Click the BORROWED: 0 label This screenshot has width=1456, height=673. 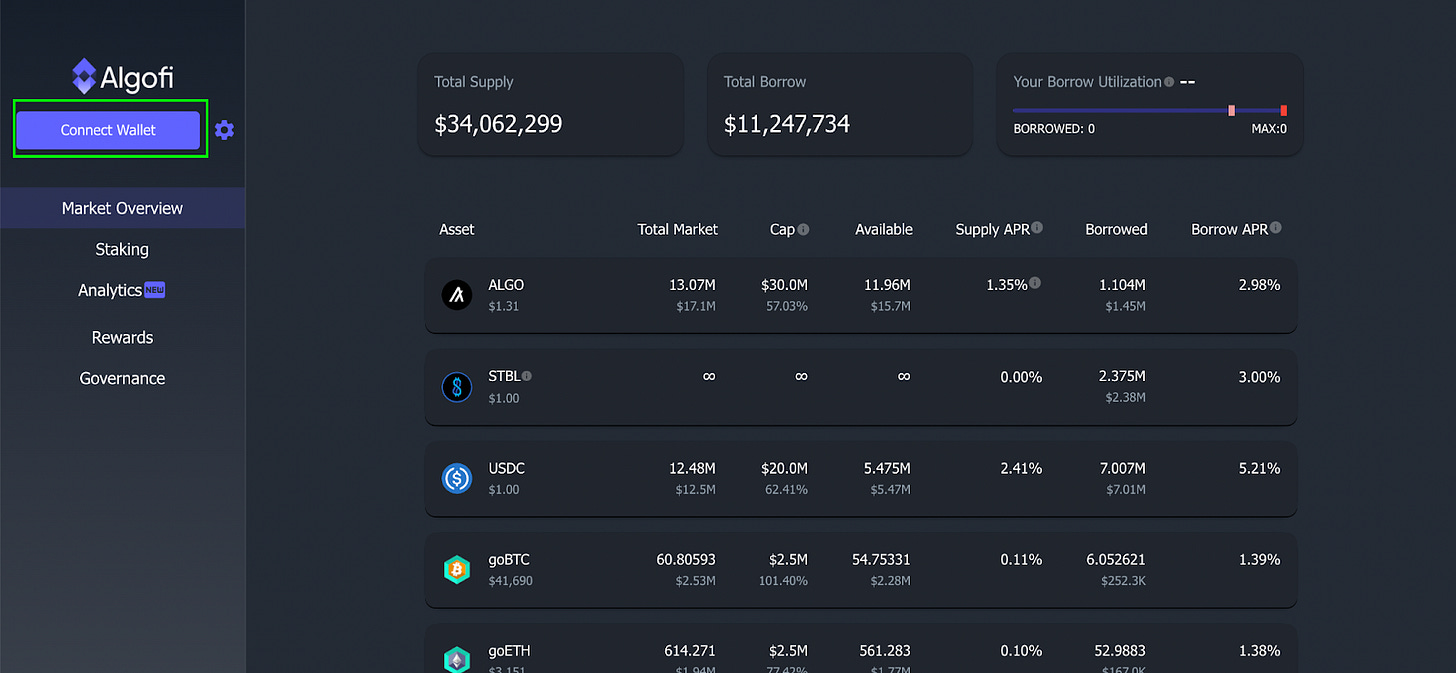click(x=1054, y=129)
